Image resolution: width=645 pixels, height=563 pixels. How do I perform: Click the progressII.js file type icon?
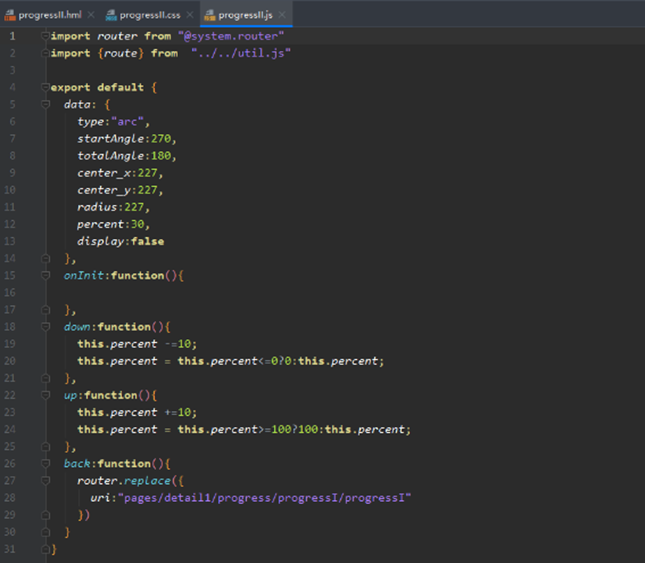tap(209, 15)
